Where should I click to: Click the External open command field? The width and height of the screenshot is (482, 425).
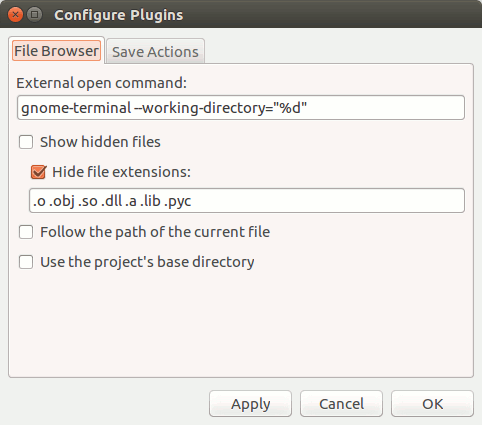(x=241, y=108)
